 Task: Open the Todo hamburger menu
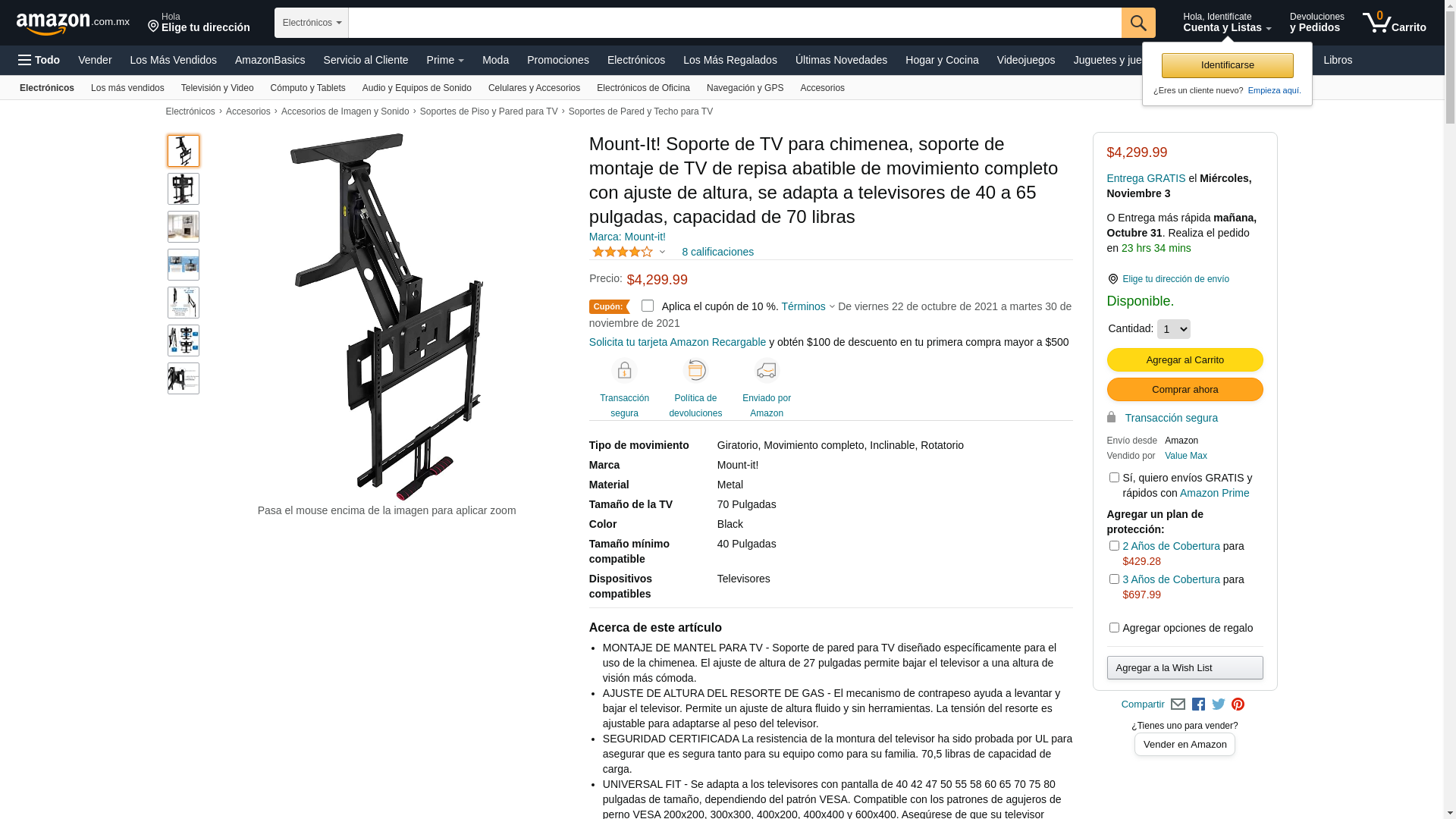pos(39,60)
